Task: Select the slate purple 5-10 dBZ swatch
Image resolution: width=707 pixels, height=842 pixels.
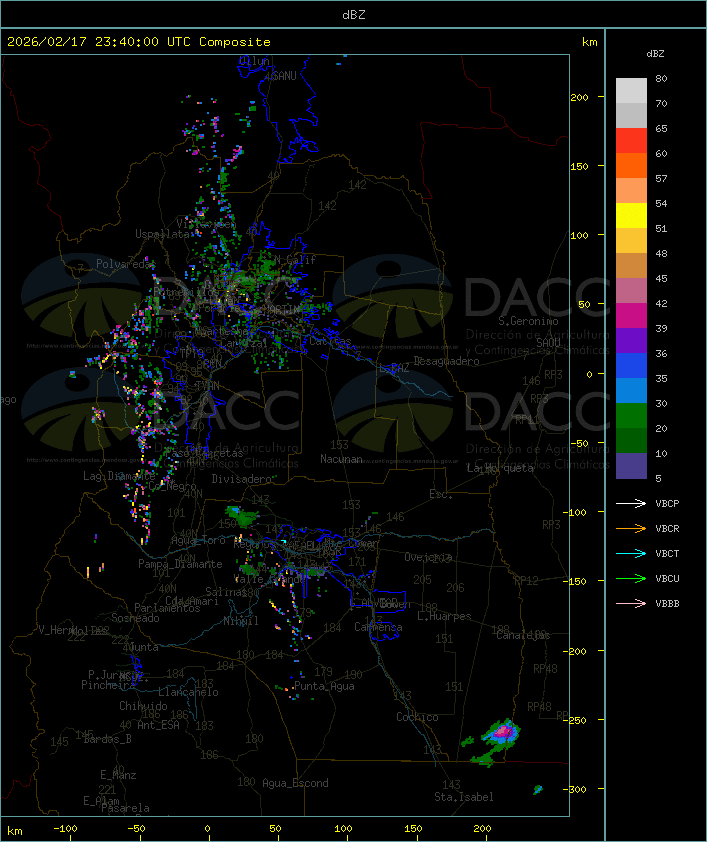Action: click(x=631, y=466)
